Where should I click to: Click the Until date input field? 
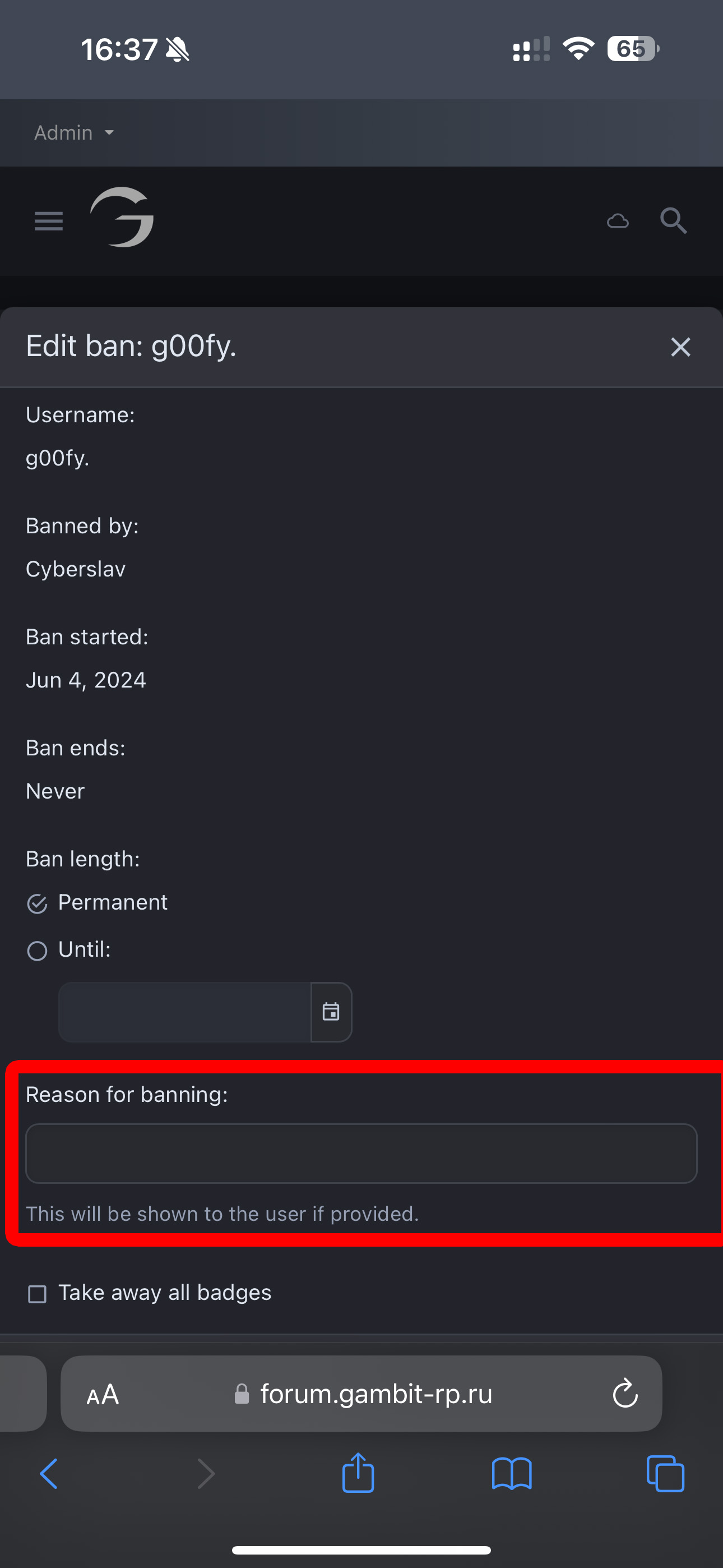(184, 1012)
